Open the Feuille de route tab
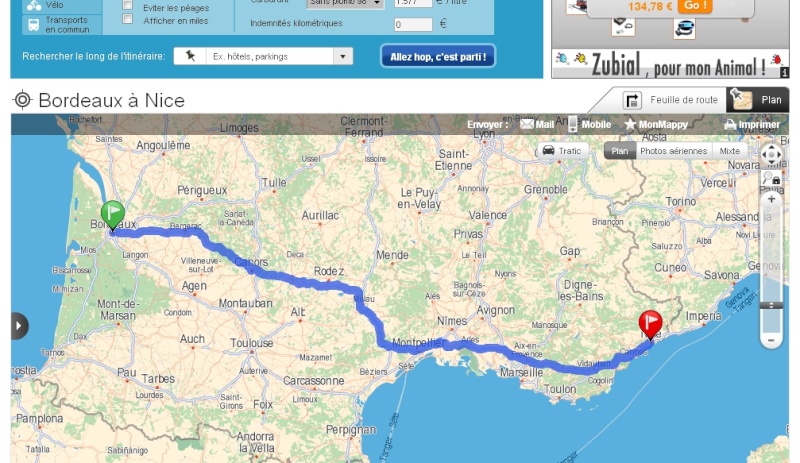800x463 pixels. [670, 100]
